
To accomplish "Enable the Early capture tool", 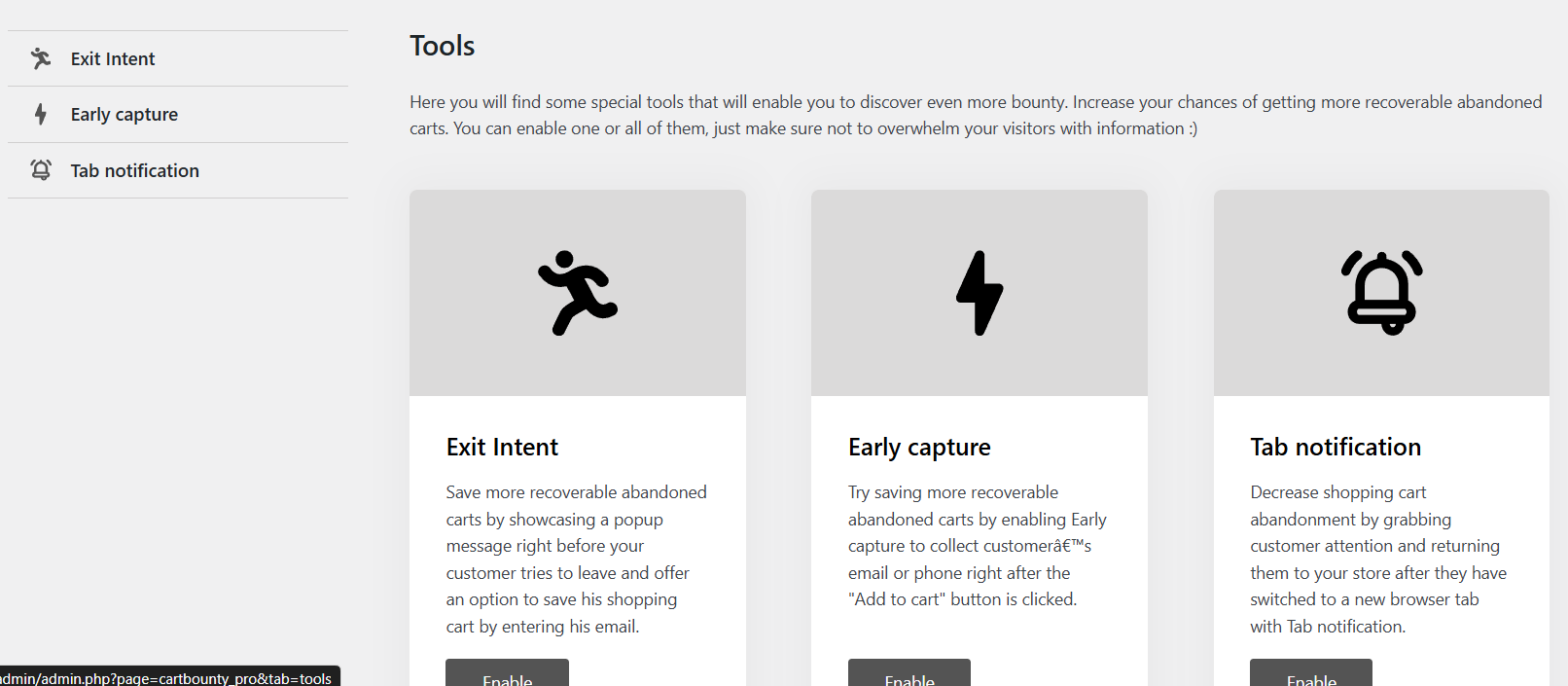I will point(909,675).
